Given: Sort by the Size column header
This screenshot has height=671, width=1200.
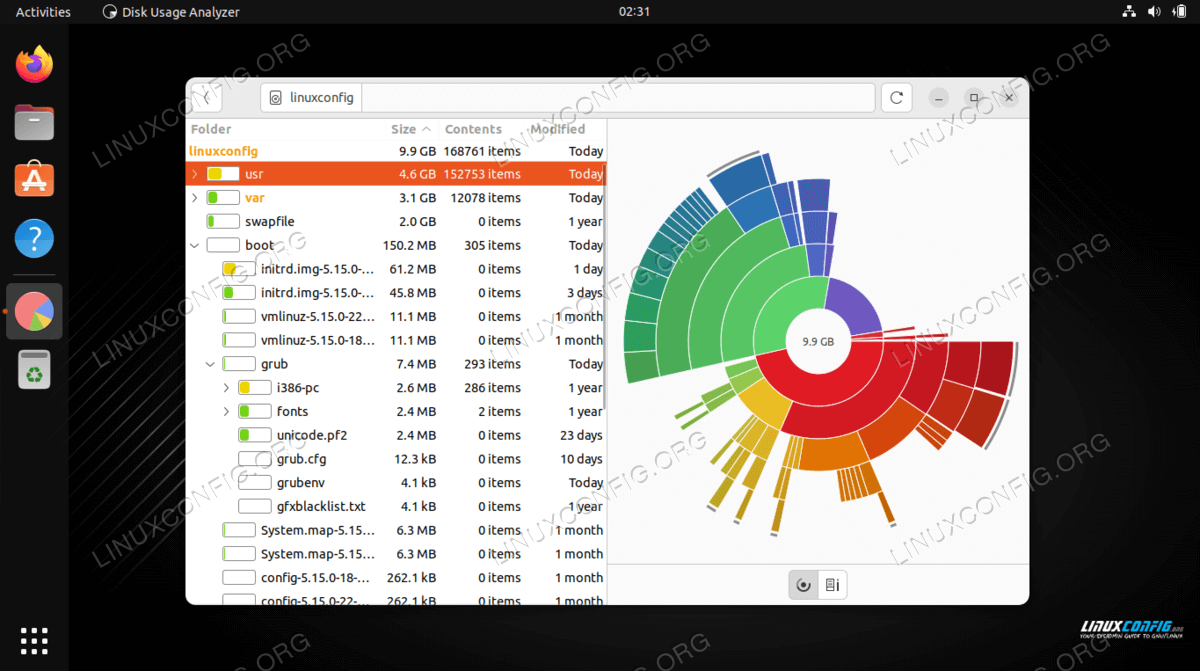Looking at the screenshot, I should point(411,129).
